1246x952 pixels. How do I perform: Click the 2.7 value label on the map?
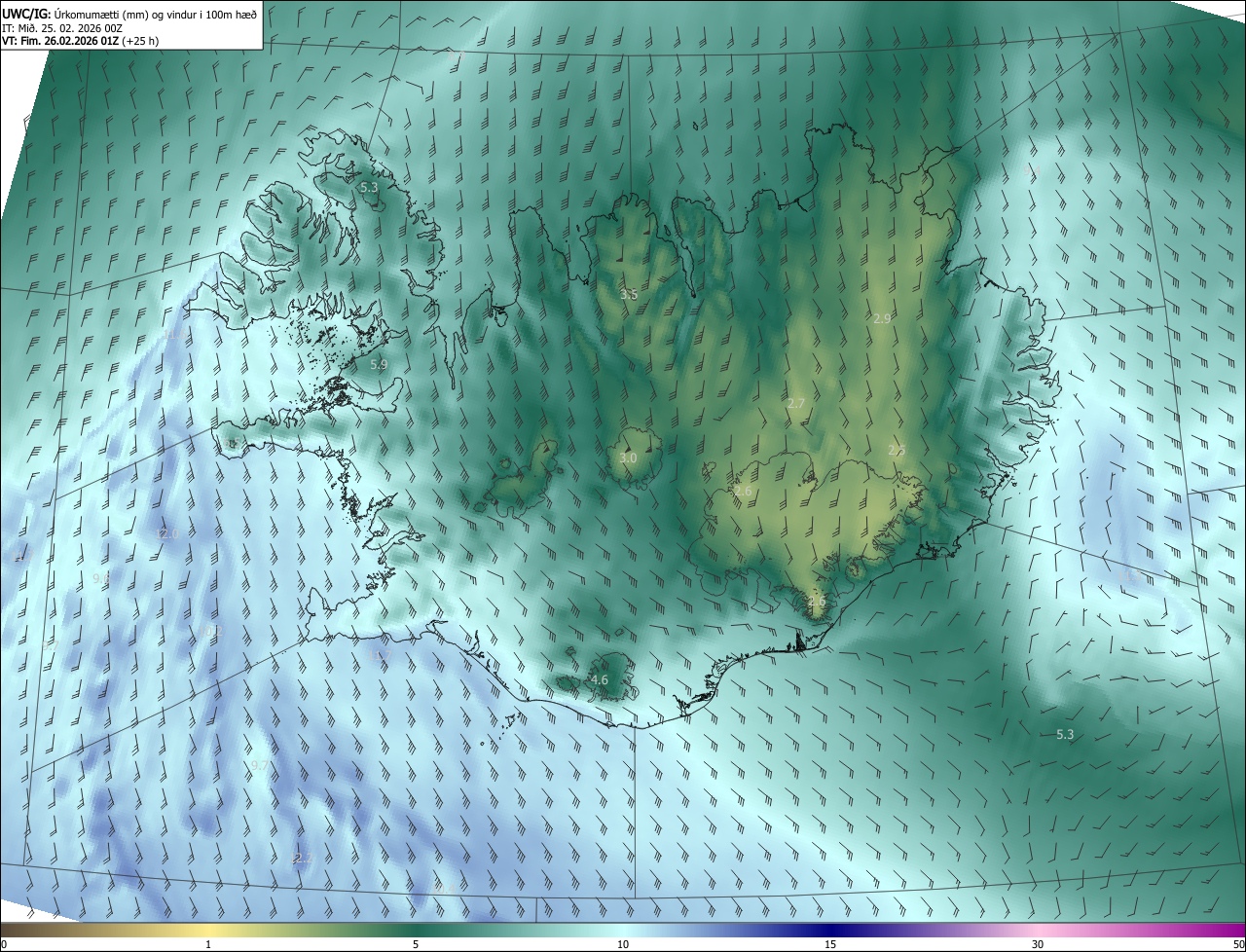796,403
